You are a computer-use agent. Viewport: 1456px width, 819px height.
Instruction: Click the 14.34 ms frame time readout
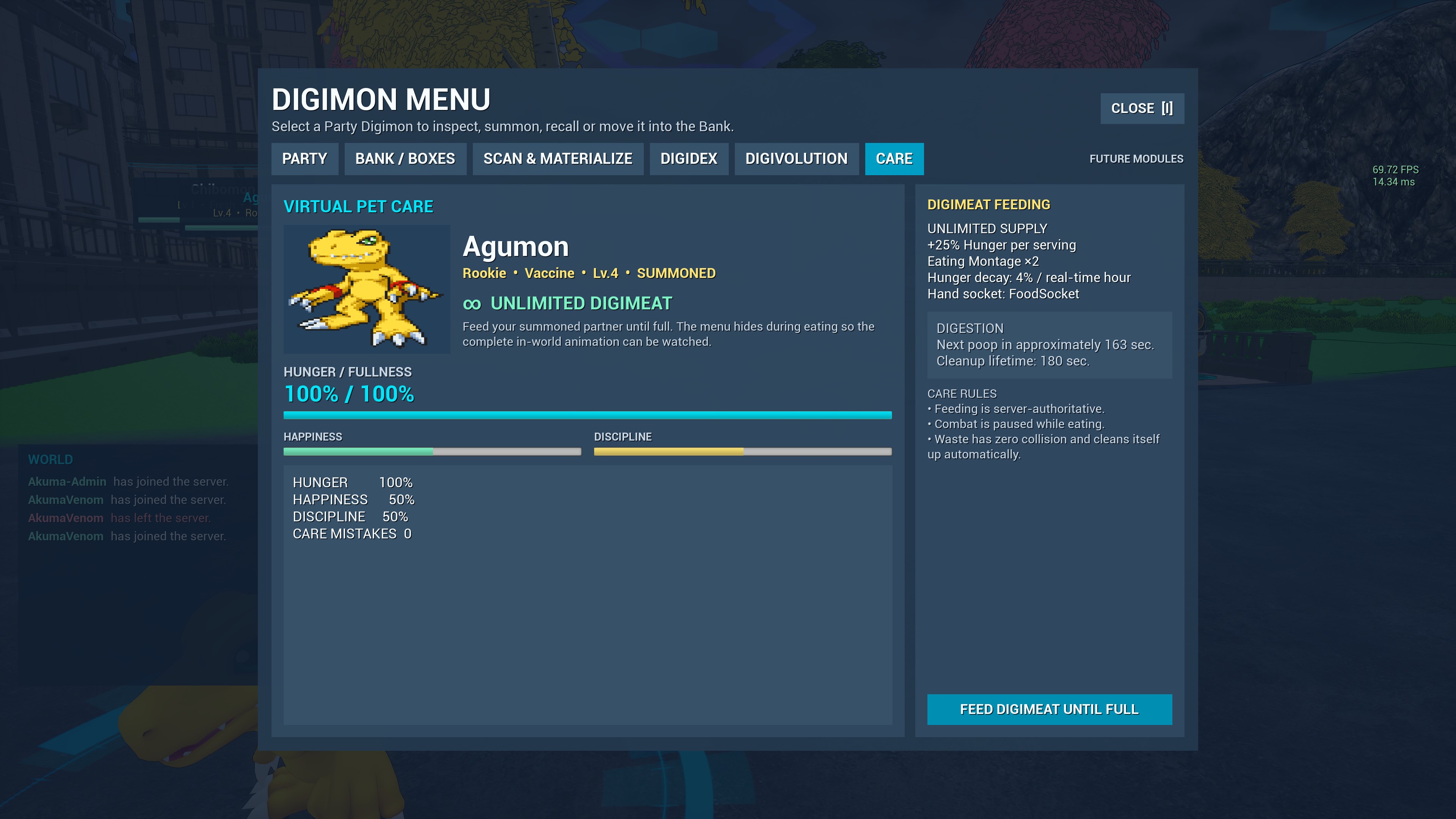pyautogui.click(x=1394, y=182)
